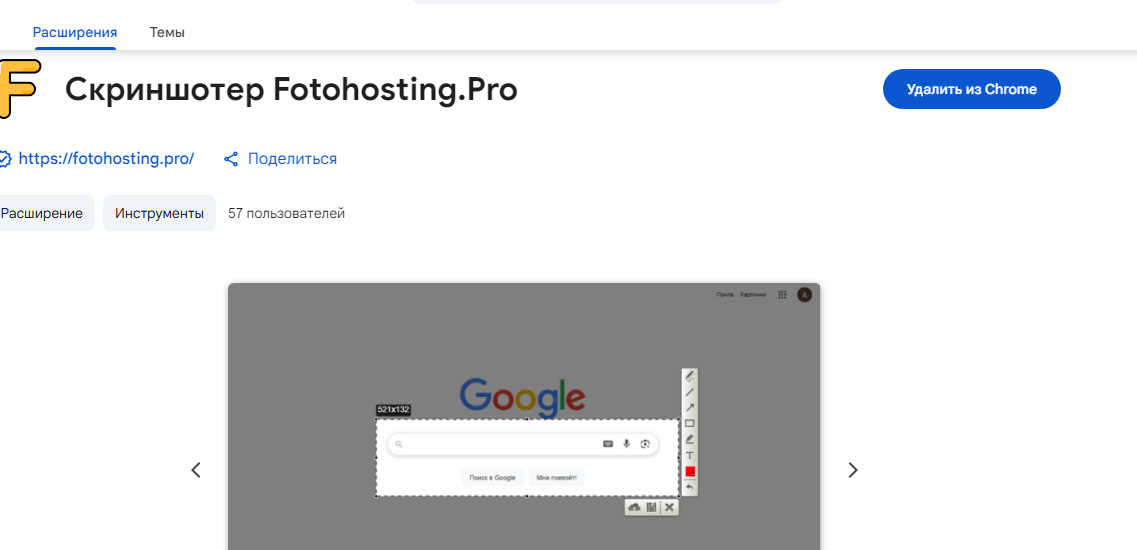Click the camera lens icon in previewed search
The image size is (1137, 550).
[x=645, y=444]
